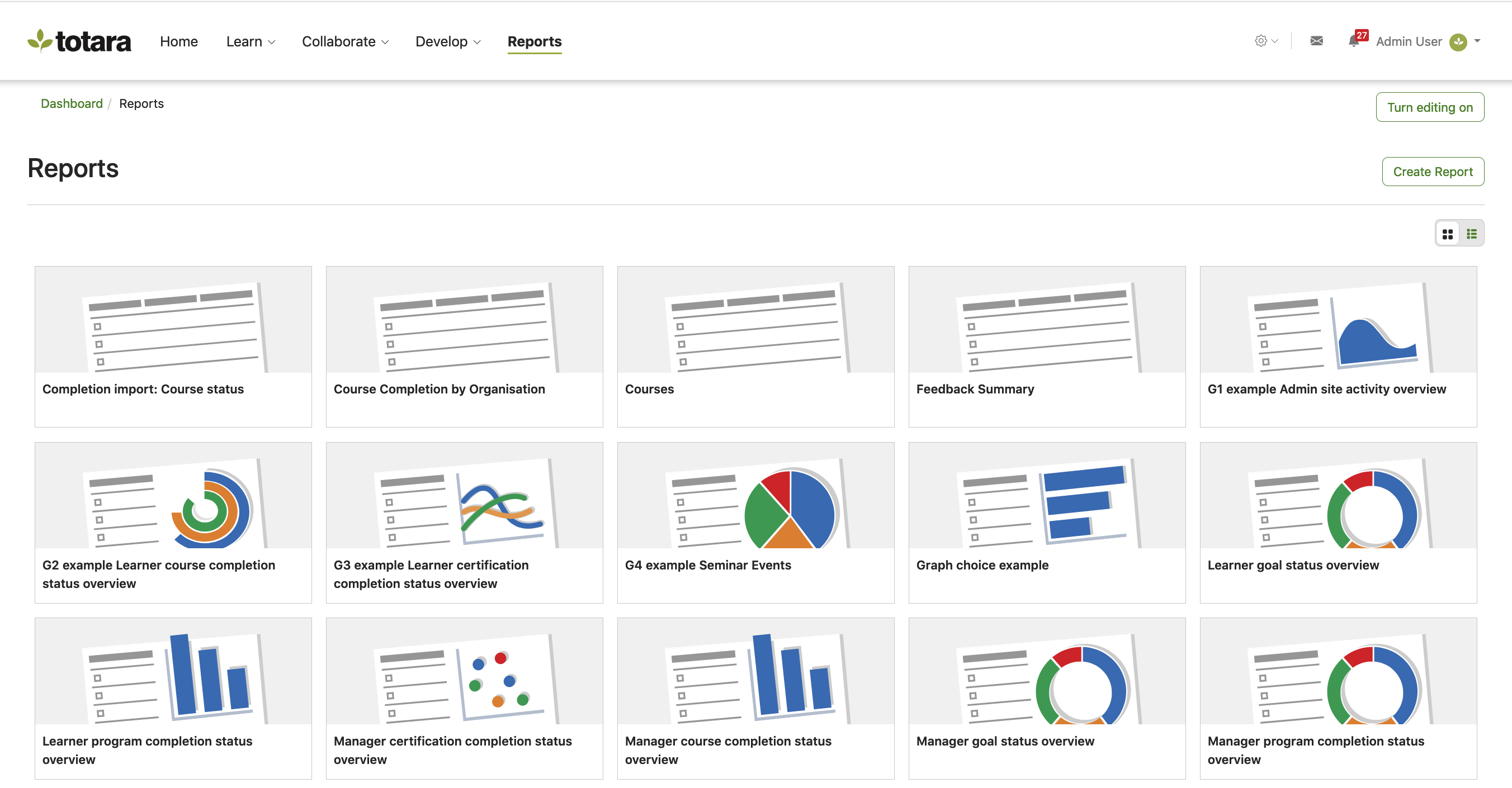1512x788 pixels.
Task: Expand the Learn dropdown menu
Action: click(x=250, y=42)
